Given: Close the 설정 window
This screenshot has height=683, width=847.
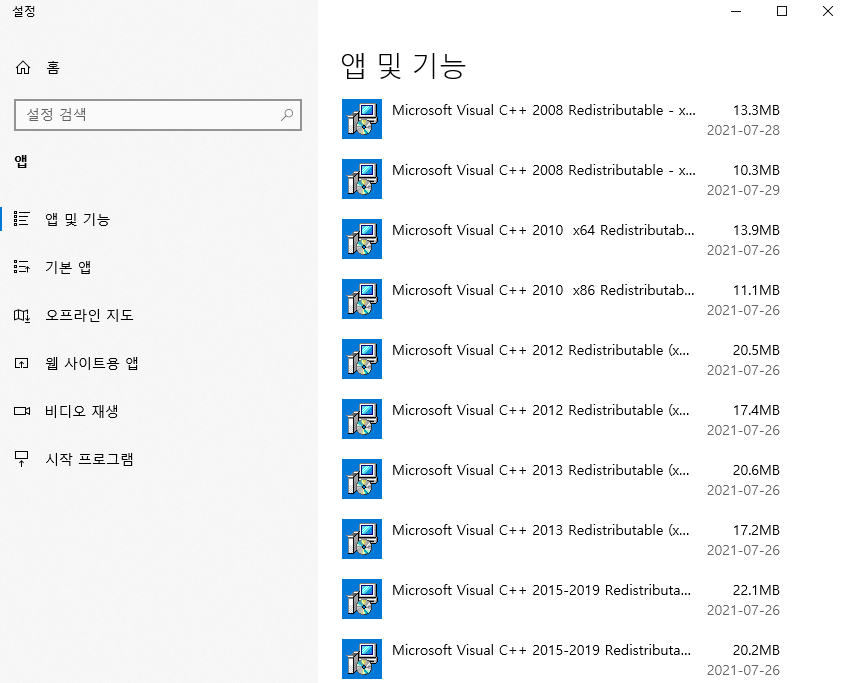Looking at the screenshot, I should pyautogui.click(x=827, y=11).
